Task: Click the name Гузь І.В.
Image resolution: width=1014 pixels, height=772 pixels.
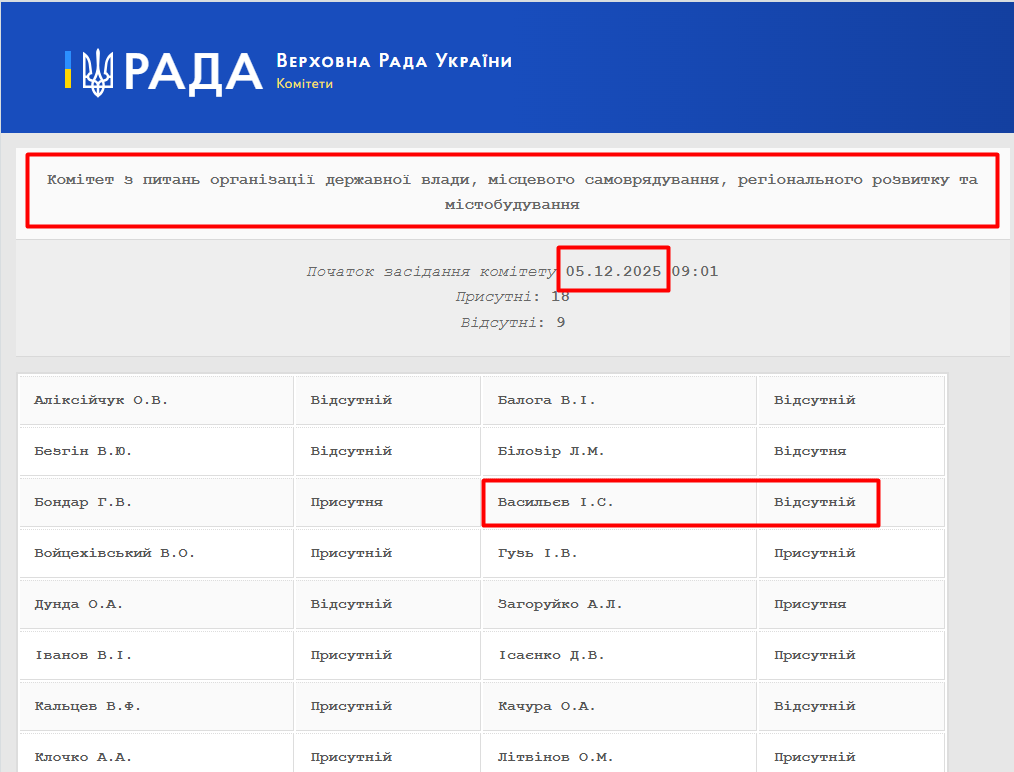Action: [x=537, y=553]
